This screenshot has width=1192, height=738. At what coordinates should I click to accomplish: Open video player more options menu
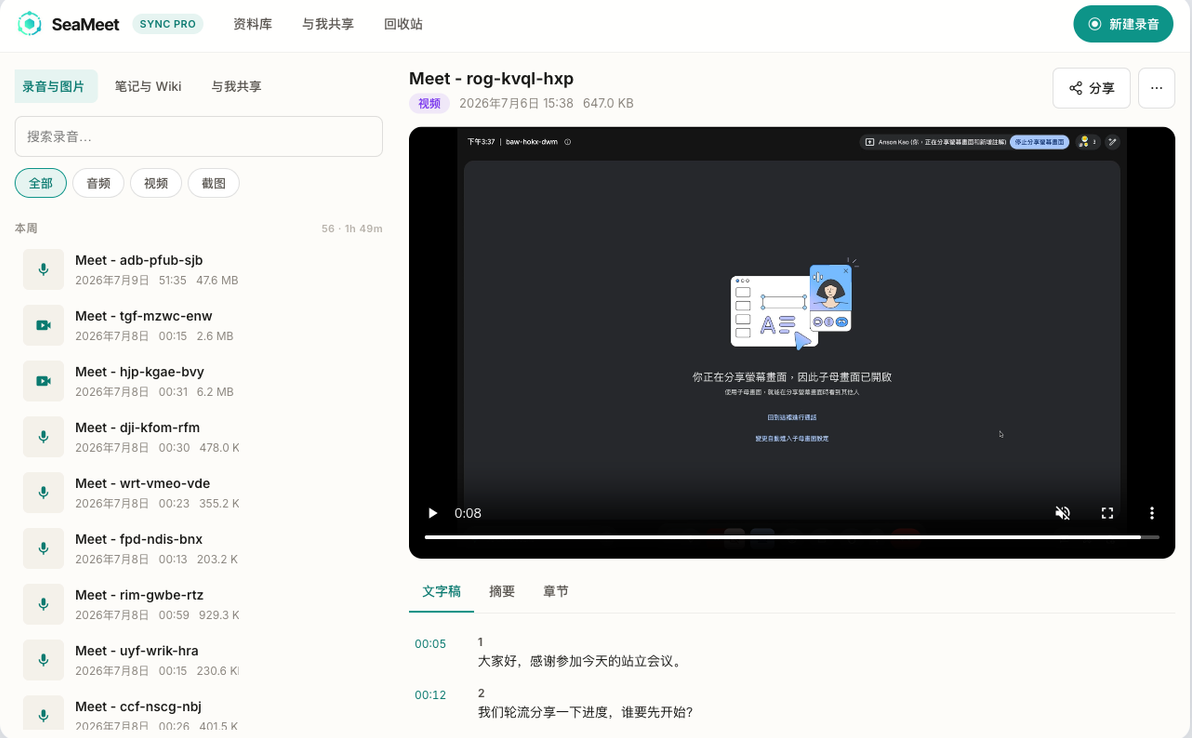pyautogui.click(x=1152, y=513)
